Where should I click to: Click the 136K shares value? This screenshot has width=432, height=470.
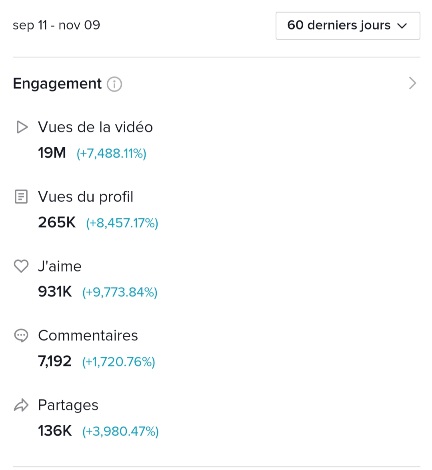[x=55, y=431]
